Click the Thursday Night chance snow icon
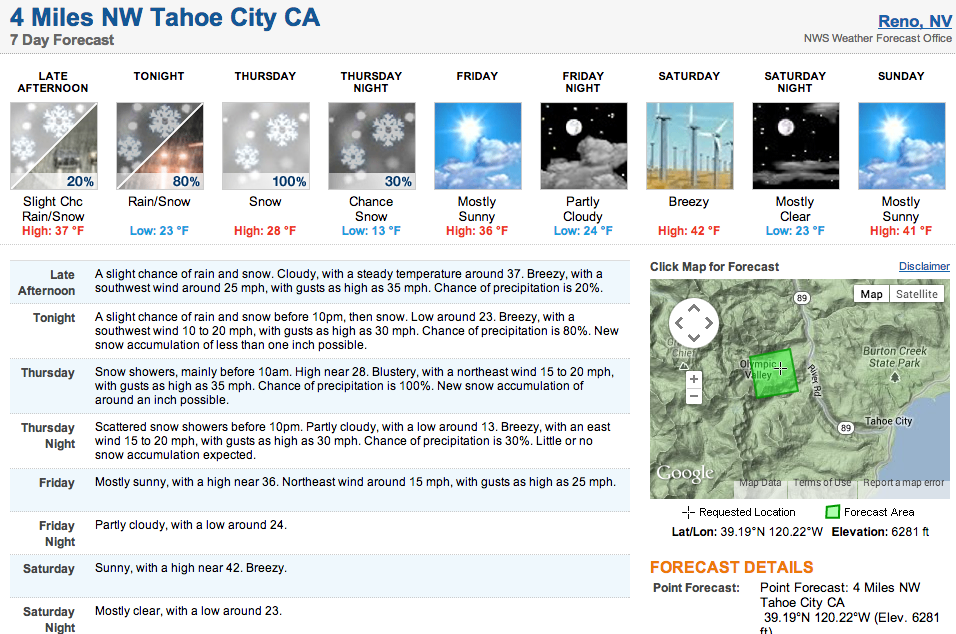The image size is (956, 634). coord(372,146)
